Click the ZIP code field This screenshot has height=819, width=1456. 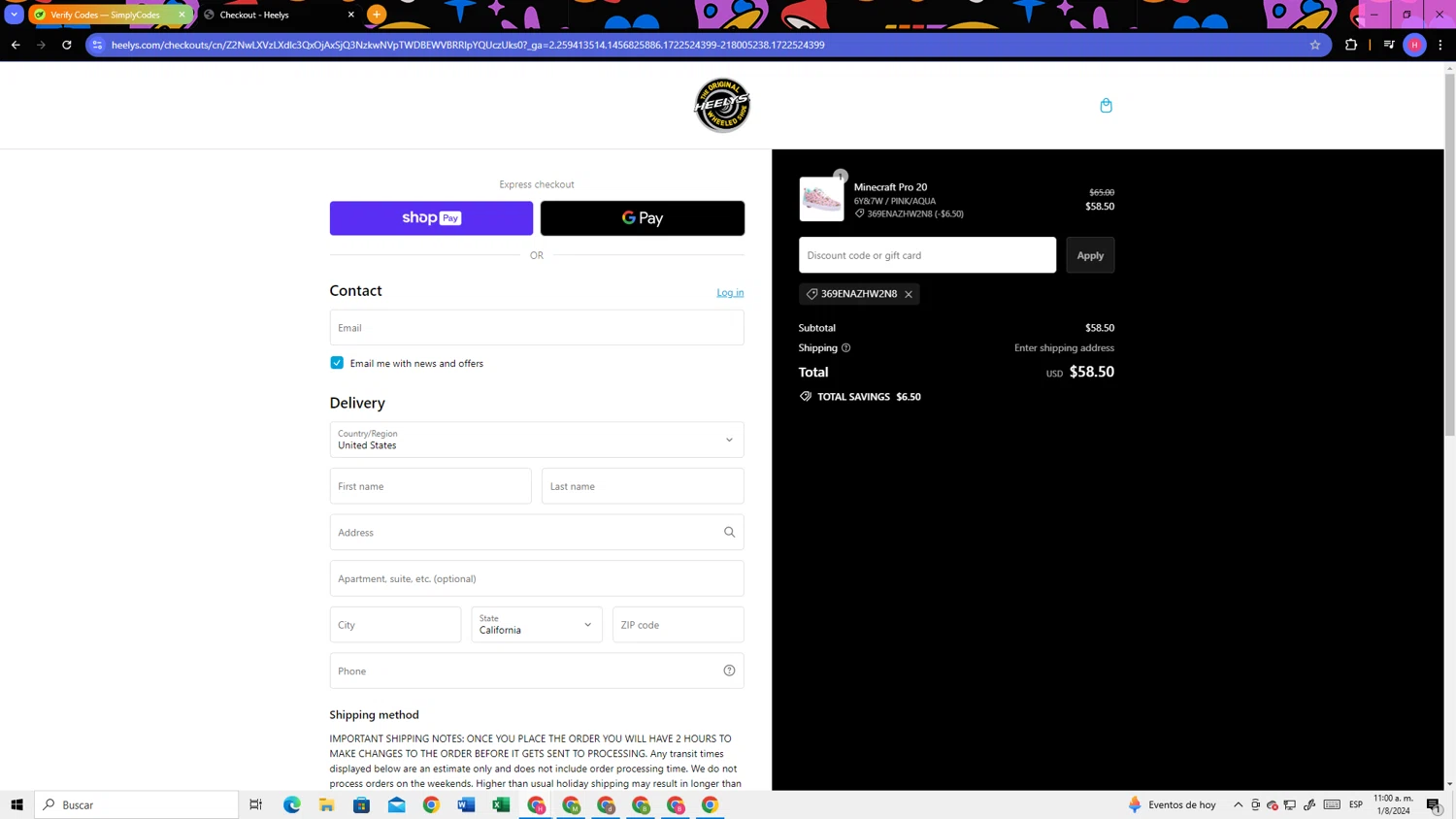pyautogui.click(x=678, y=625)
